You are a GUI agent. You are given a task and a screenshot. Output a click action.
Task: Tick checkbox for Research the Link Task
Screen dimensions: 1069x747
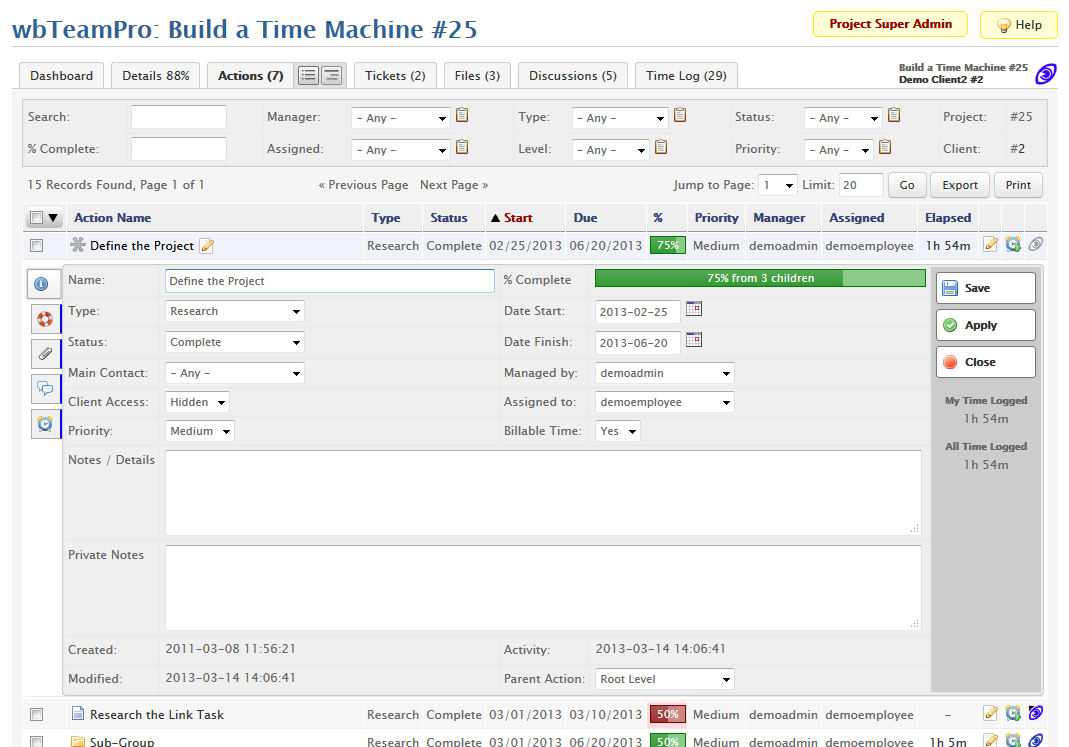[37, 715]
